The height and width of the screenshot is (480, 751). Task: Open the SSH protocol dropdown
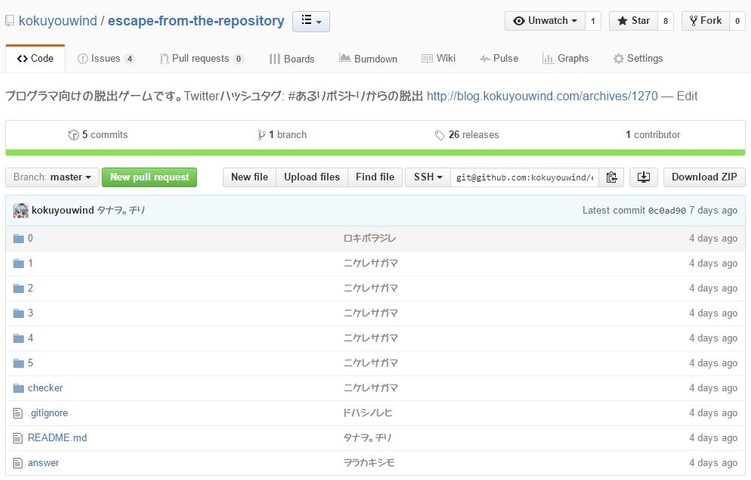click(428, 177)
